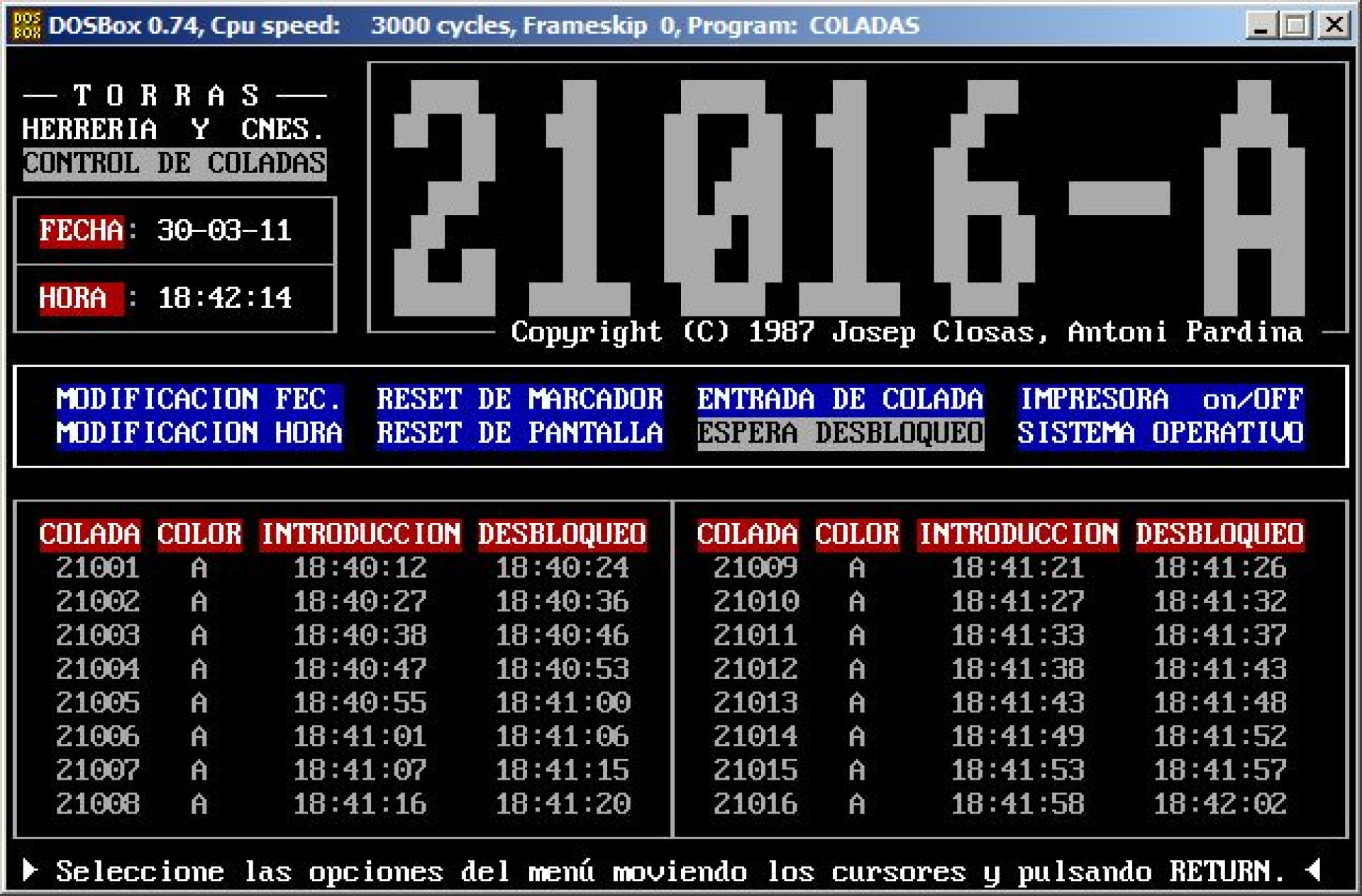This screenshot has width=1362, height=896.
Task: Minimize the DOSBox window
Action: 1261,26
